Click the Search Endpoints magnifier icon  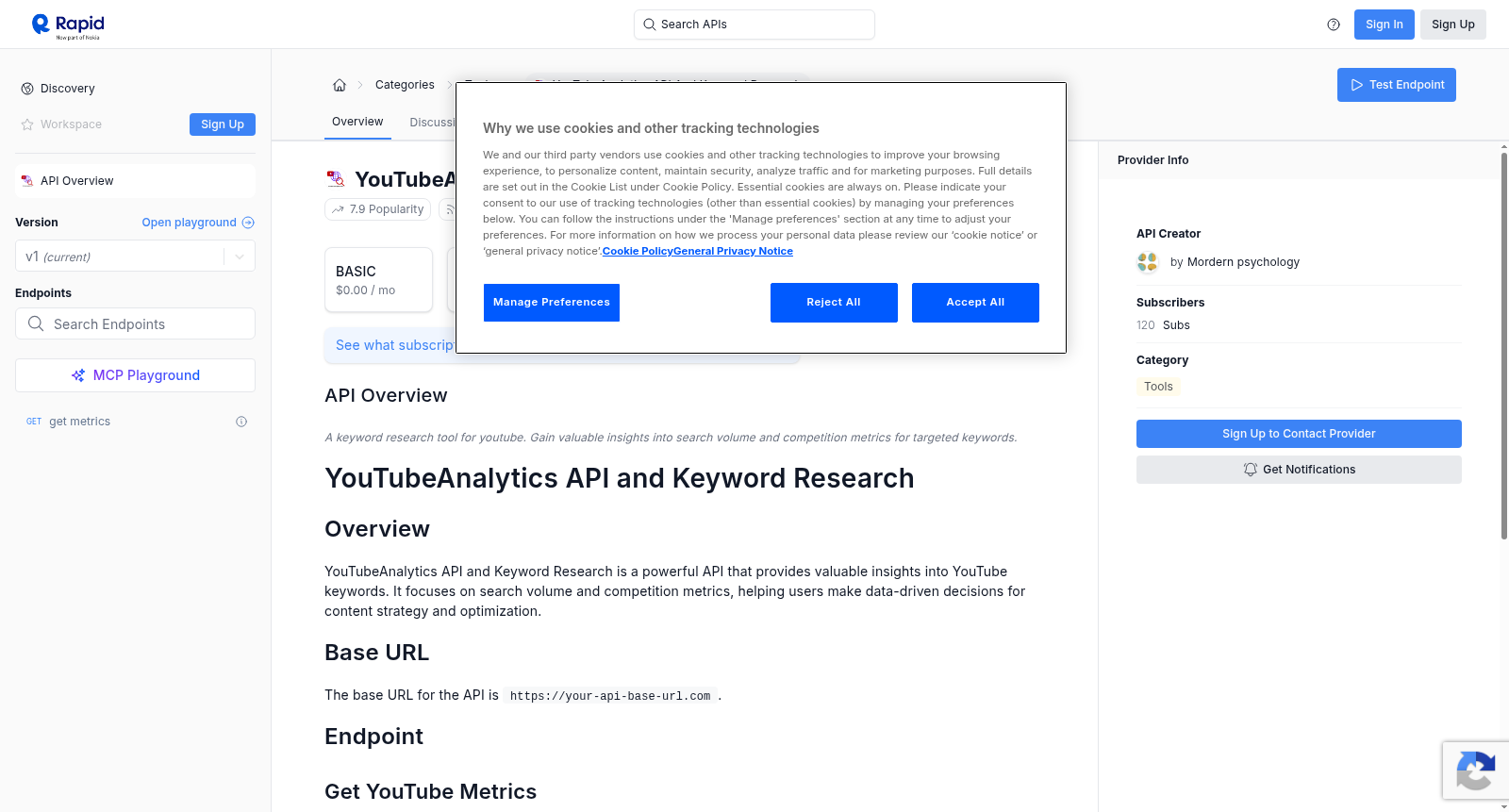[36, 323]
